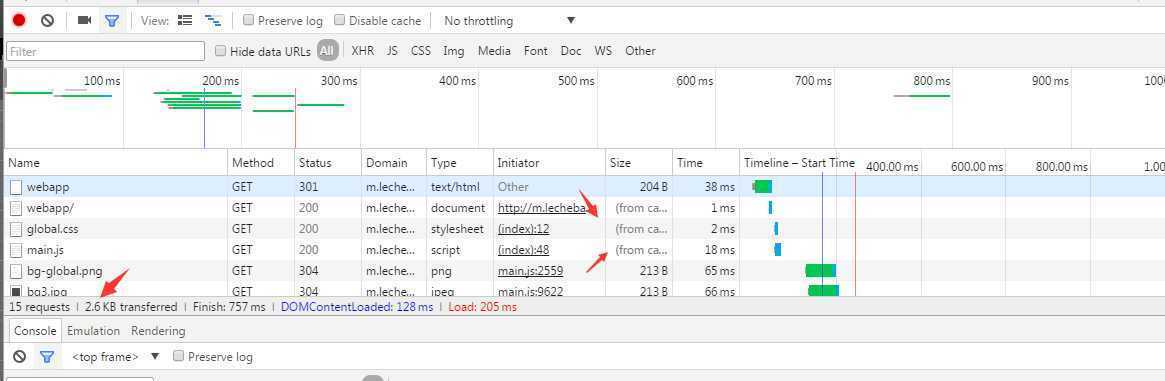Enable Preserve log in console
Image resolution: width=1165 pixels, height=381 pixels.
click(178, 356)
